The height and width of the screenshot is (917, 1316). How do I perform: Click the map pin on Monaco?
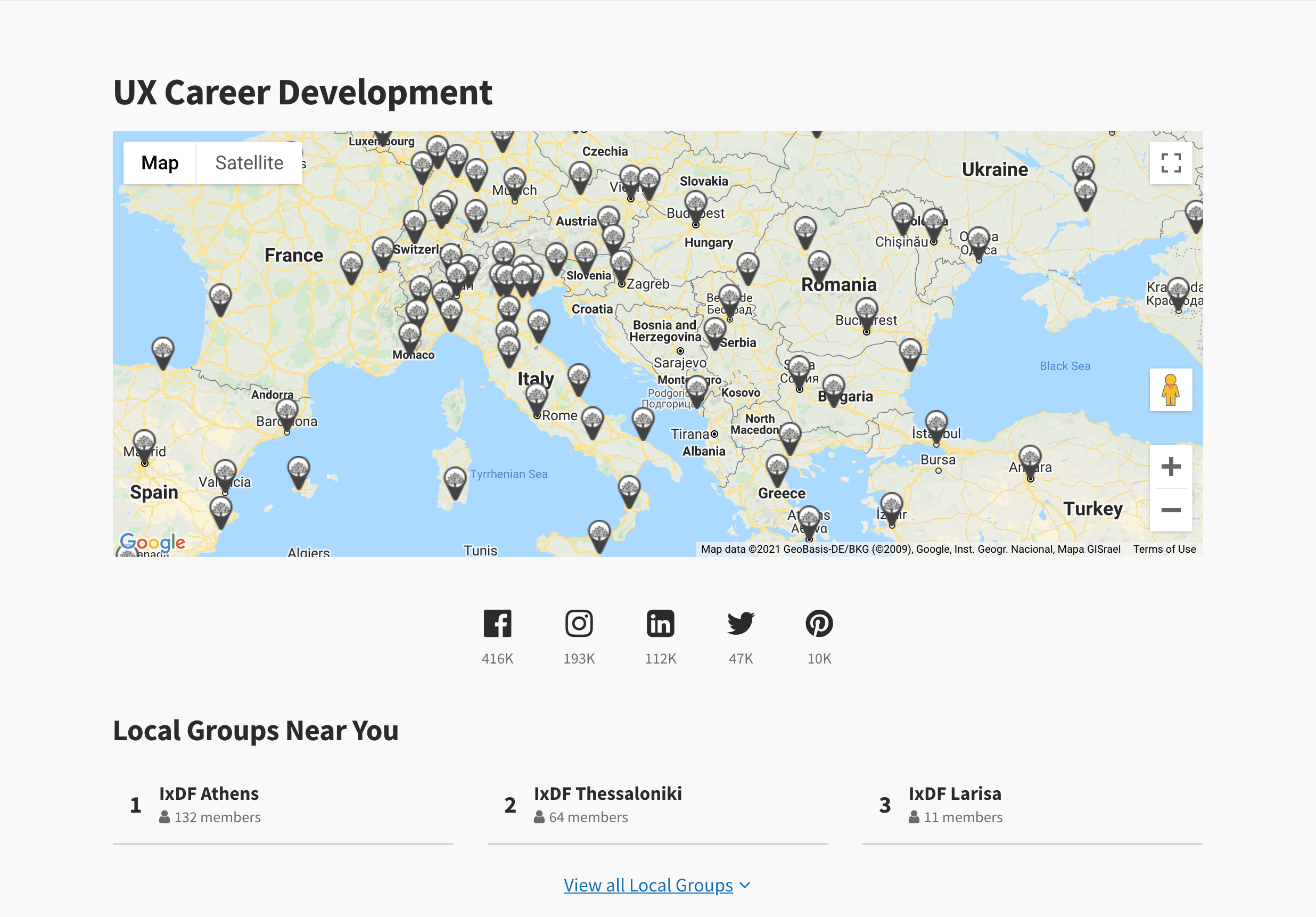click(410, 338)
